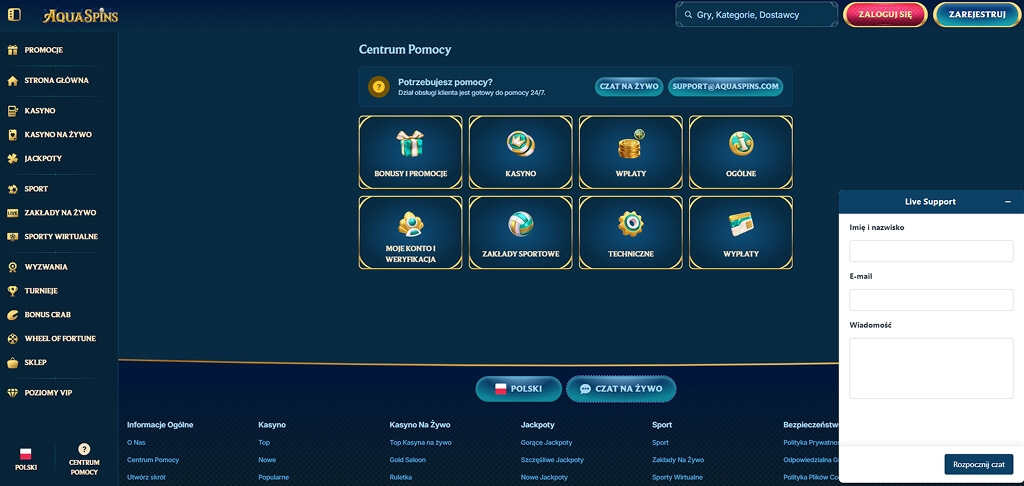The image size is (1024, 486).
Task: Minimize the Live Support chat panel
Action: 1008,202
